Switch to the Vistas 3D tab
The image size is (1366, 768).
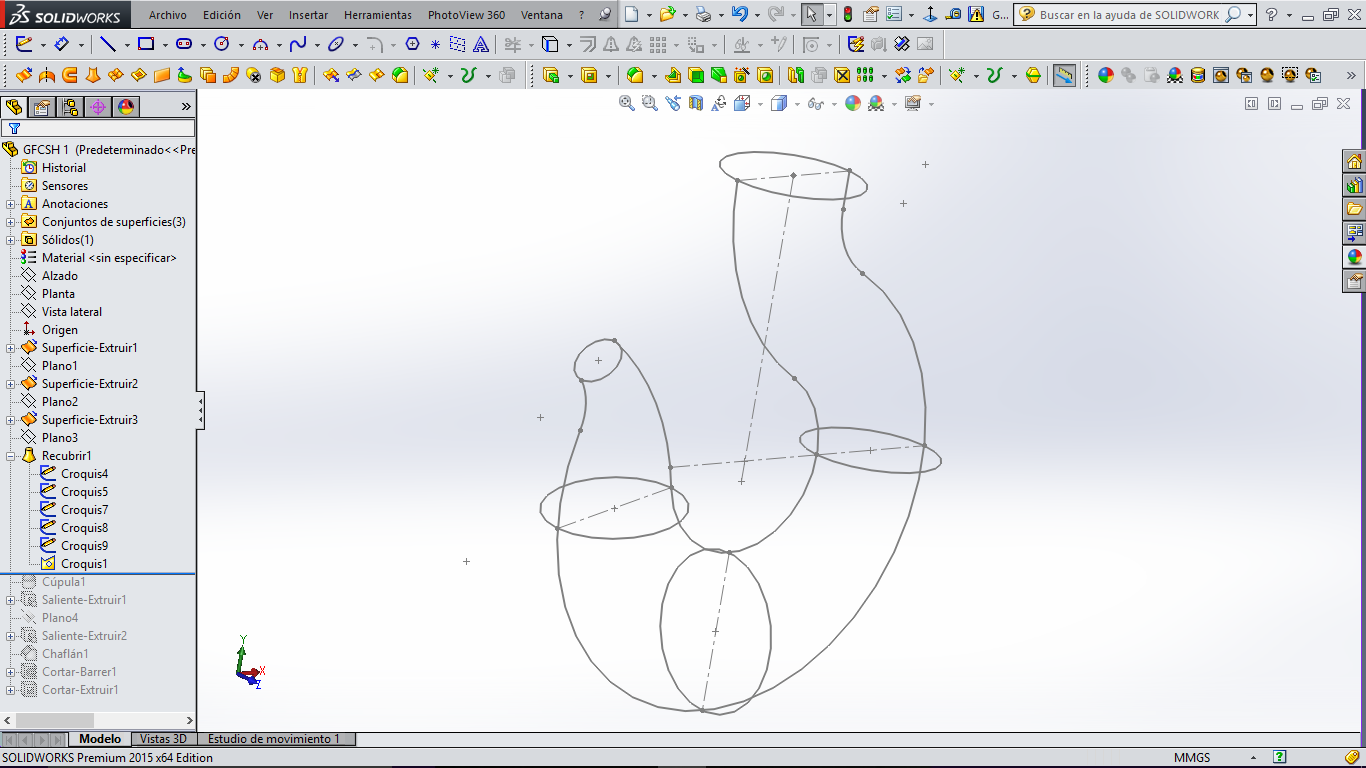[163, 739]
